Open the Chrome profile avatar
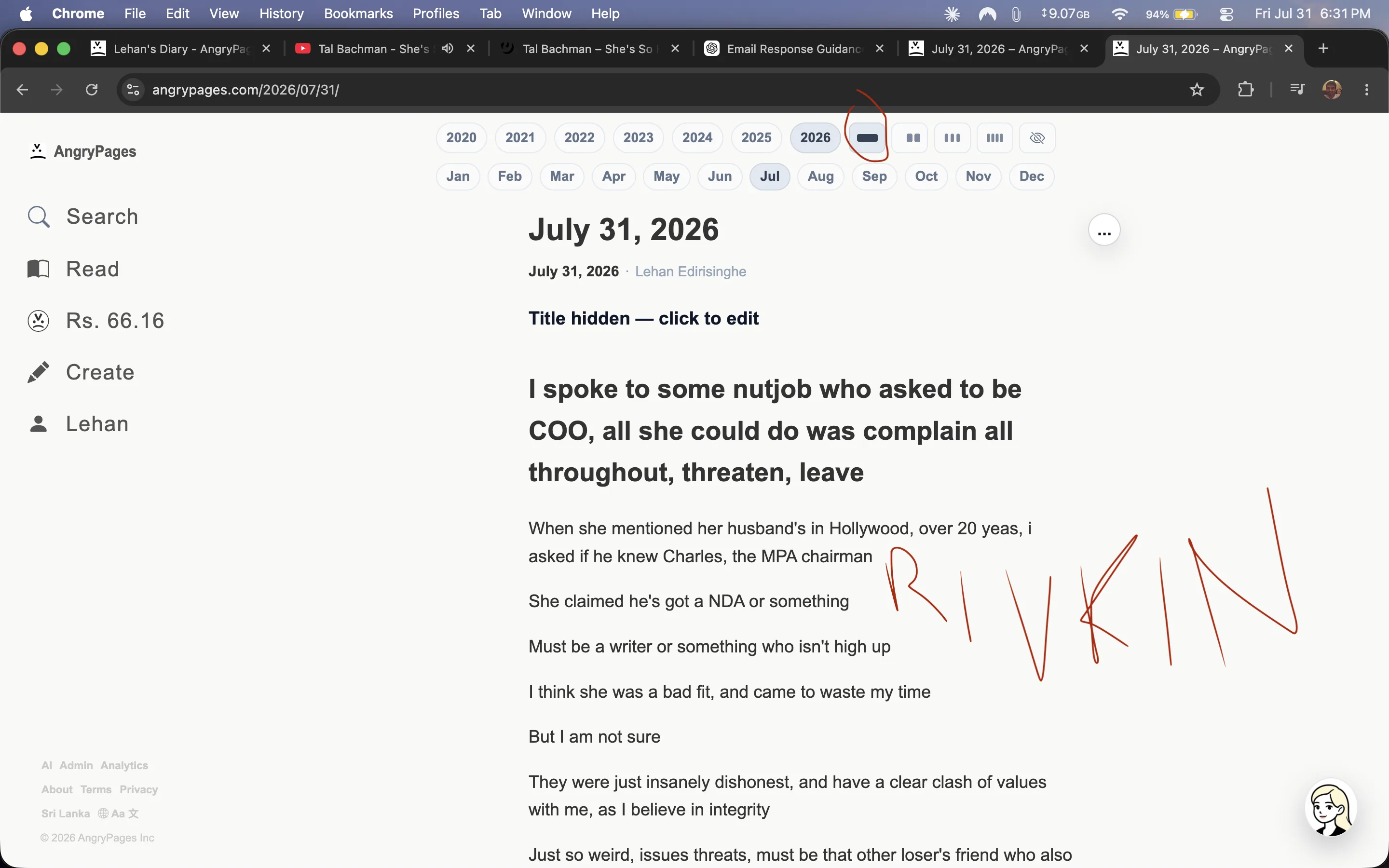Viewport: 1389px width, 868px height. (1332, 90)
